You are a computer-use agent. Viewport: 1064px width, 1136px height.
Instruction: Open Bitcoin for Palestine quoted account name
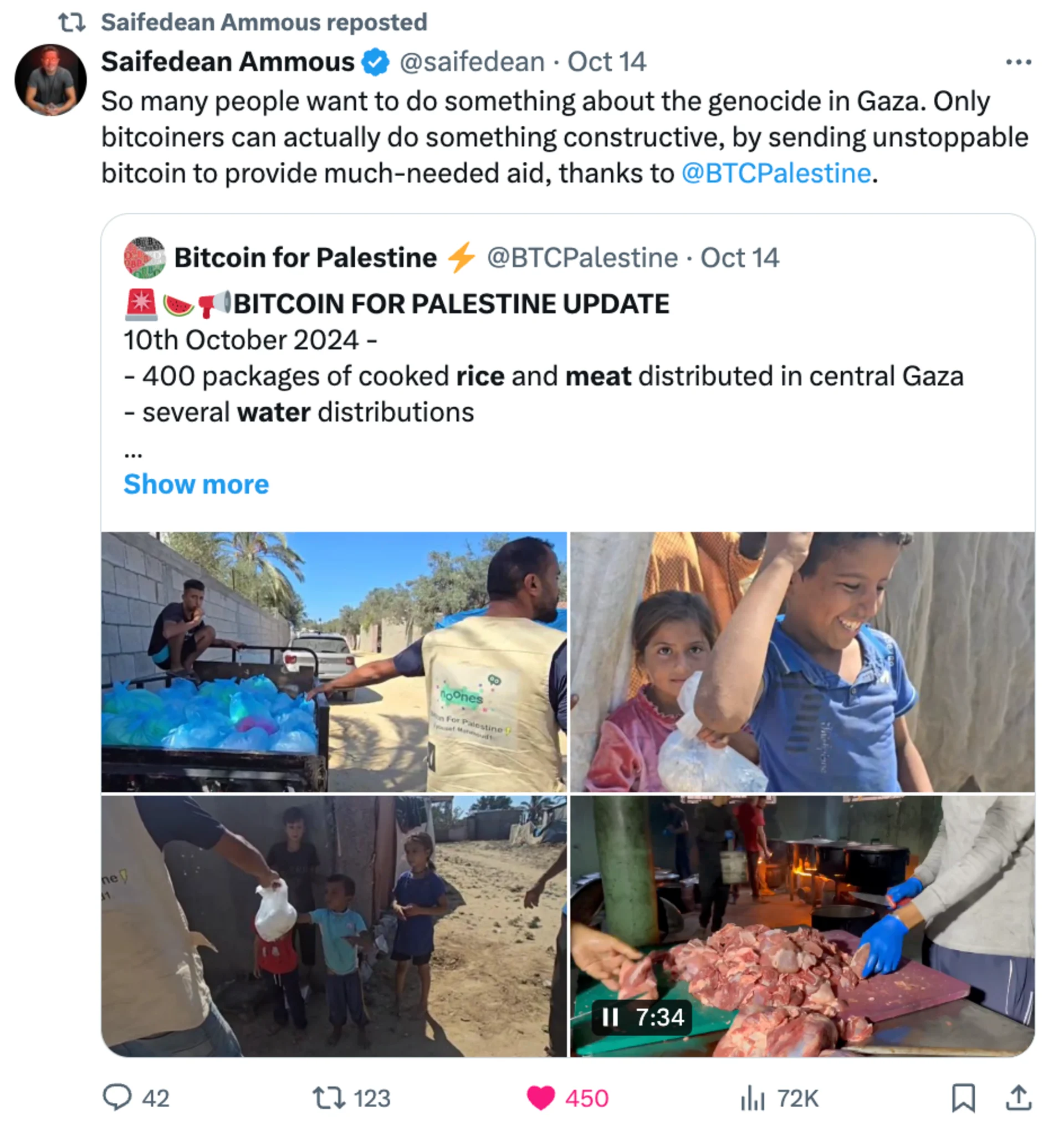click(x=306, y=258)
